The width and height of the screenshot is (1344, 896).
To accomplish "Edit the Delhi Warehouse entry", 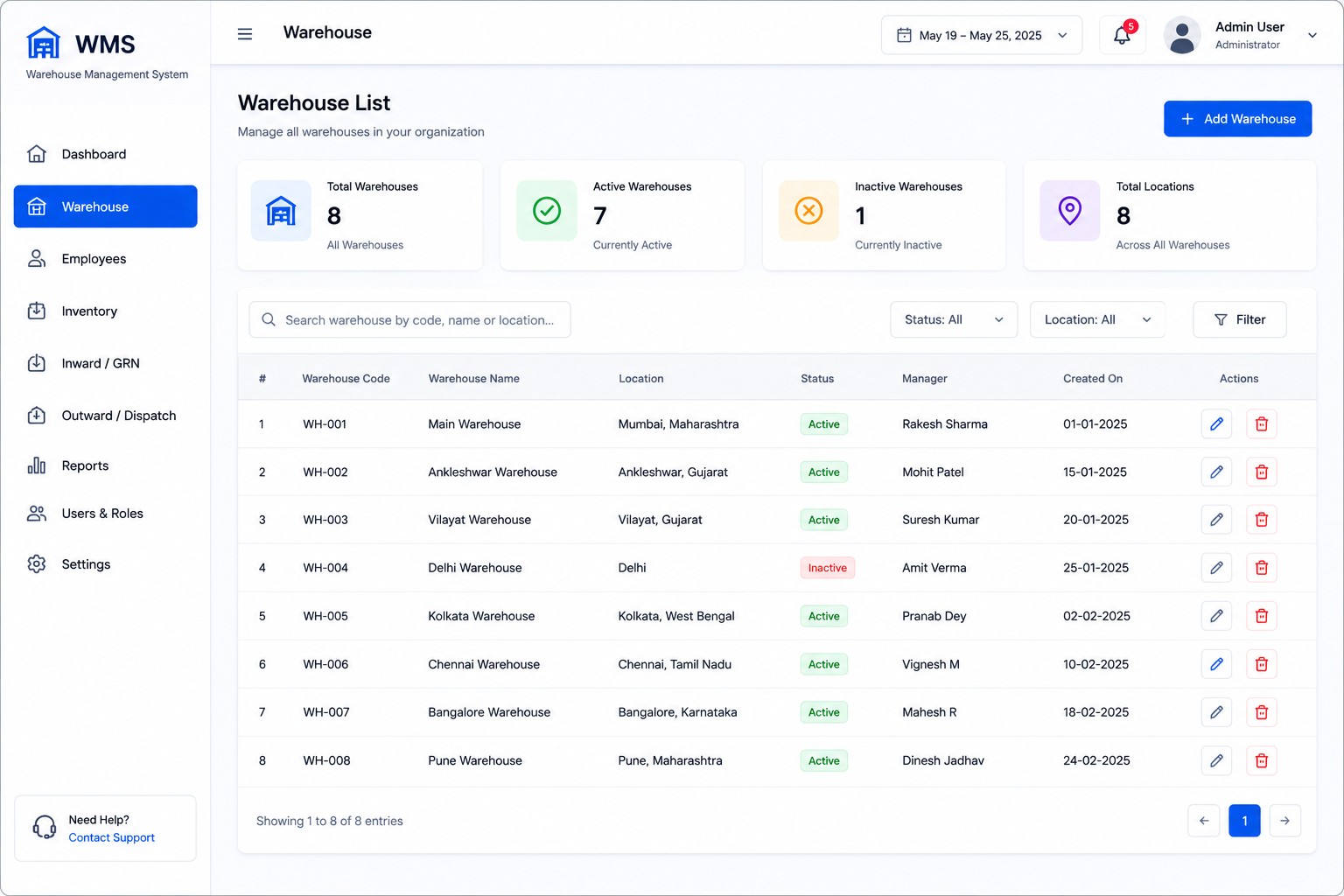I will 1216,568.
